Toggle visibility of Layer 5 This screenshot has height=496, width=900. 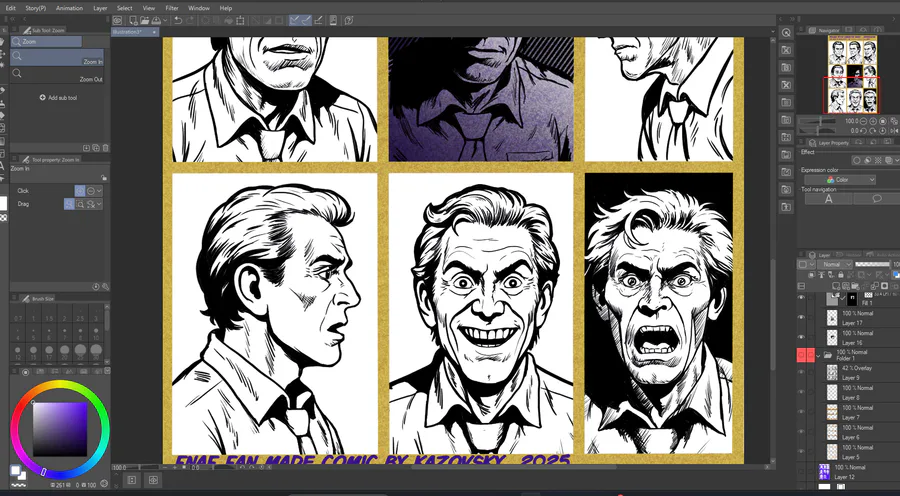(801, 452)
